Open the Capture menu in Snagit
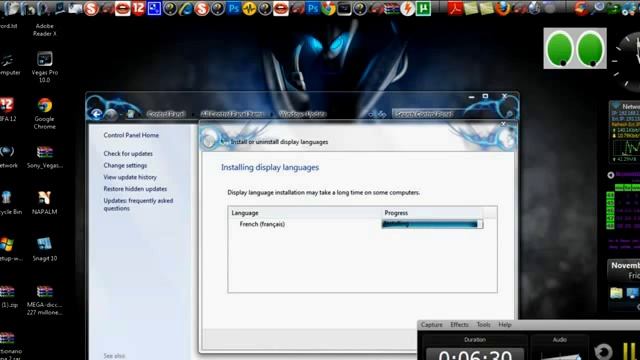The width and height of the screenshot is (640, 360). (x=431, y=324)
